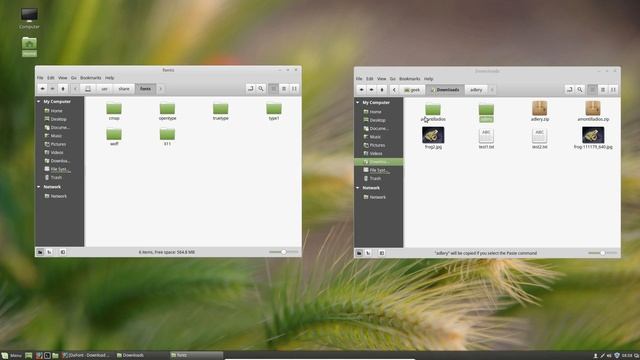This screenshot has height=360, width=640.
Task: Click the 'usr' path button in Fonts window
Action: [104, 89]
